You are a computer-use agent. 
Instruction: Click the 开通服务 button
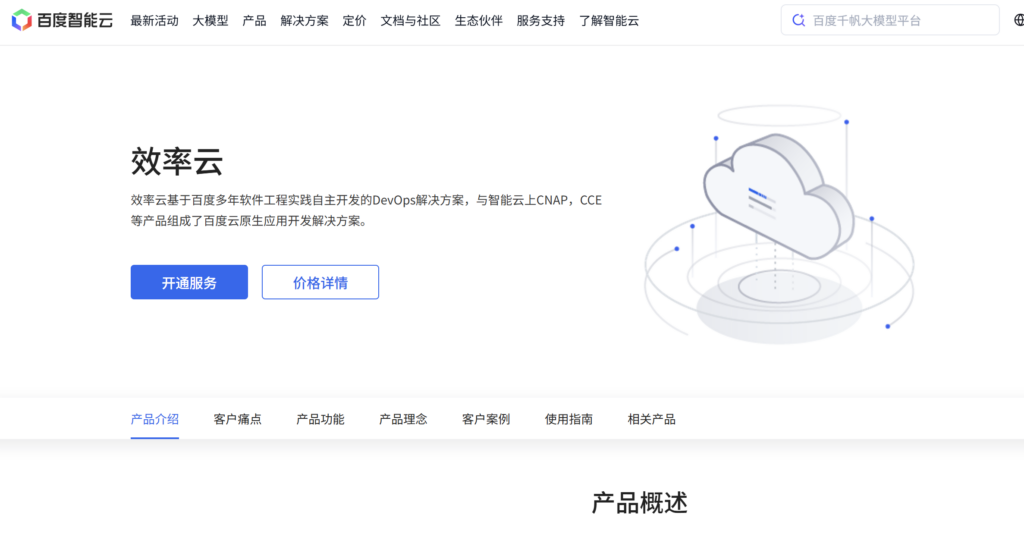tap(189, 282)
